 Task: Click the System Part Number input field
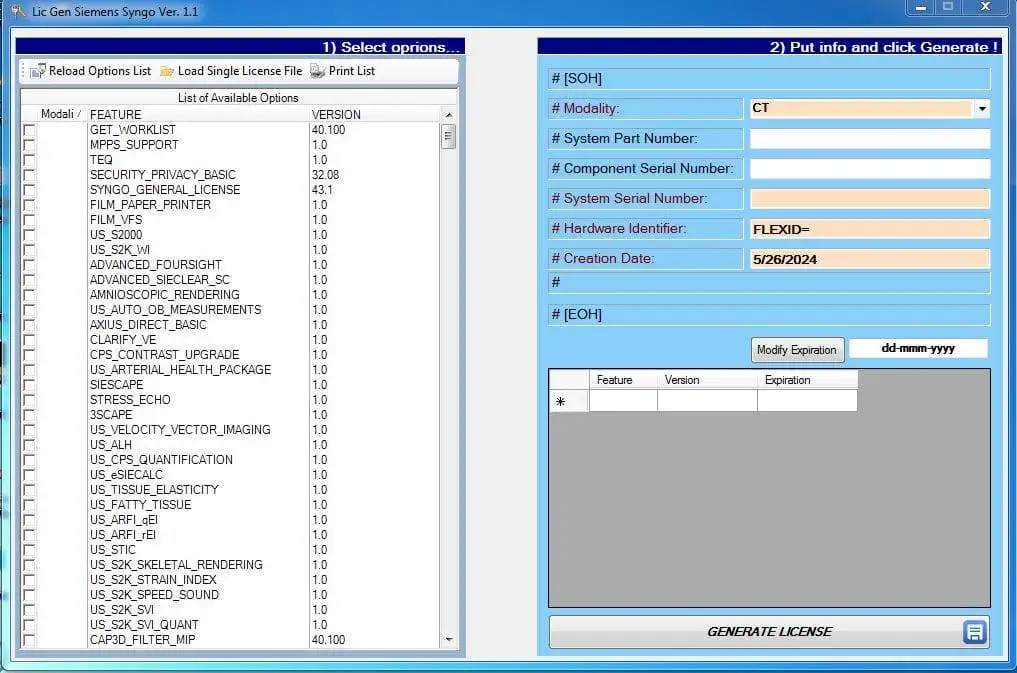pyautogui.click(x=868, y=138)
